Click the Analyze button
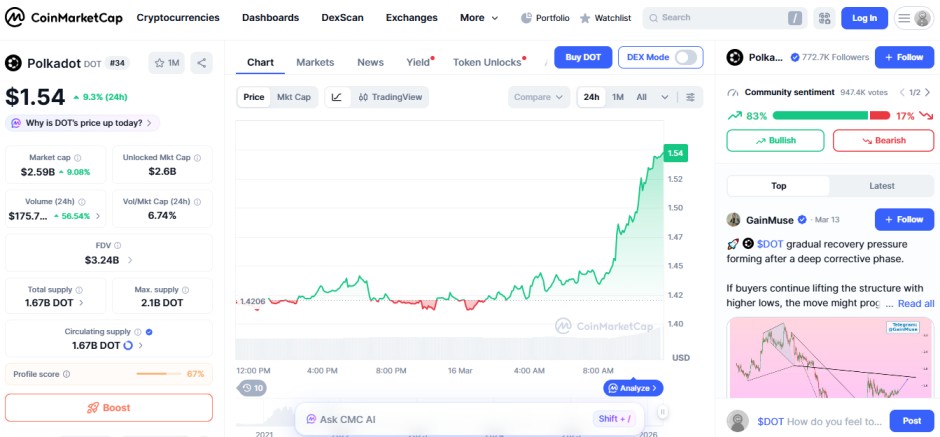 (634, 388)
